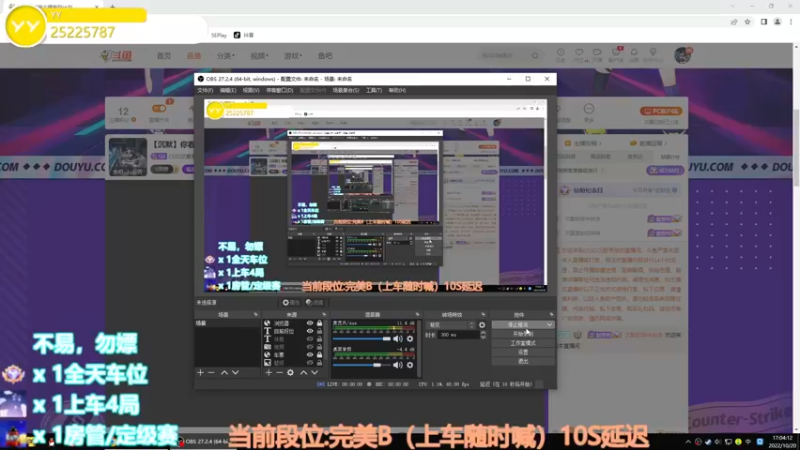Click 开始录制 button in OBS controls
800x450 pixels.
coord(523,334)
